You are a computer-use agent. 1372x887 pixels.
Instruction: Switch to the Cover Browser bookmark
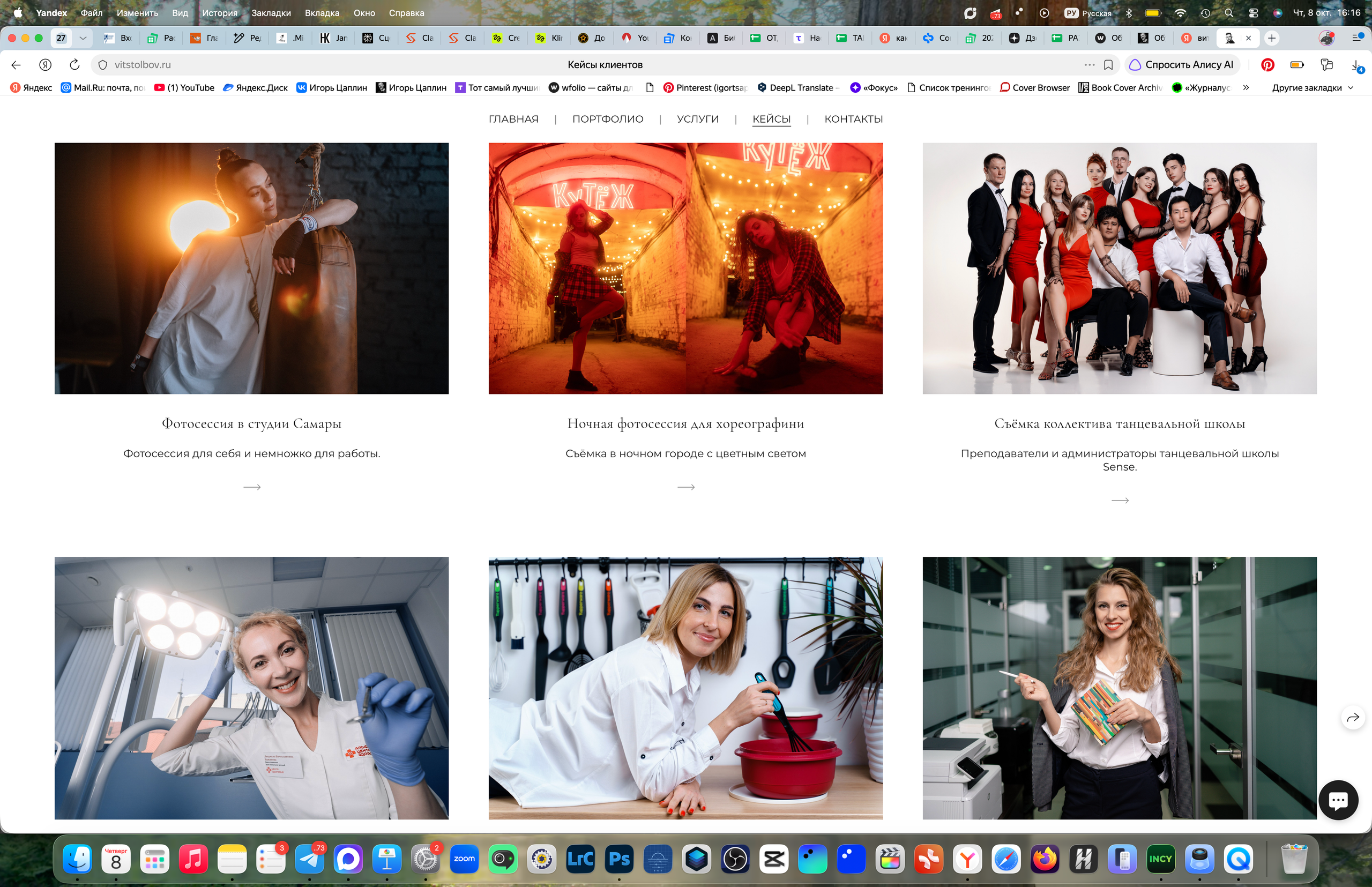point(1035,87)
